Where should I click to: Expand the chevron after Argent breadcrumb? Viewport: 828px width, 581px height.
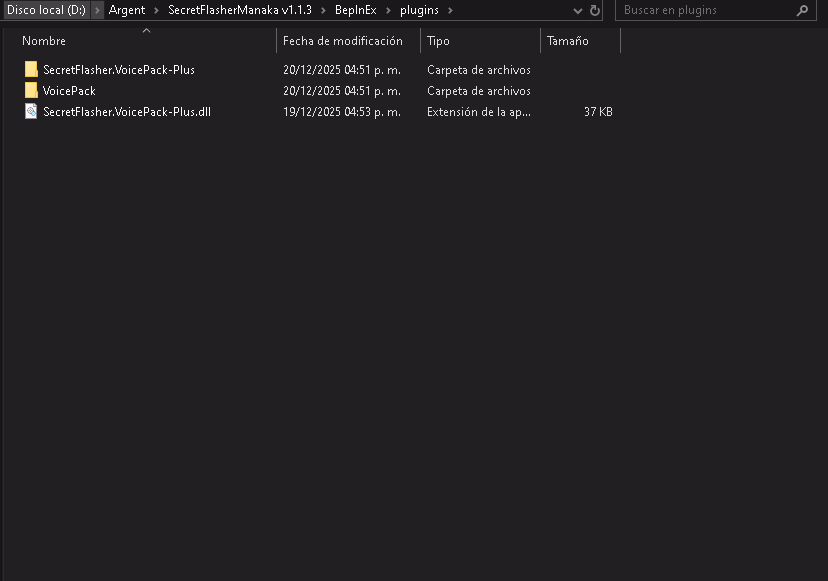coord(157,10)
